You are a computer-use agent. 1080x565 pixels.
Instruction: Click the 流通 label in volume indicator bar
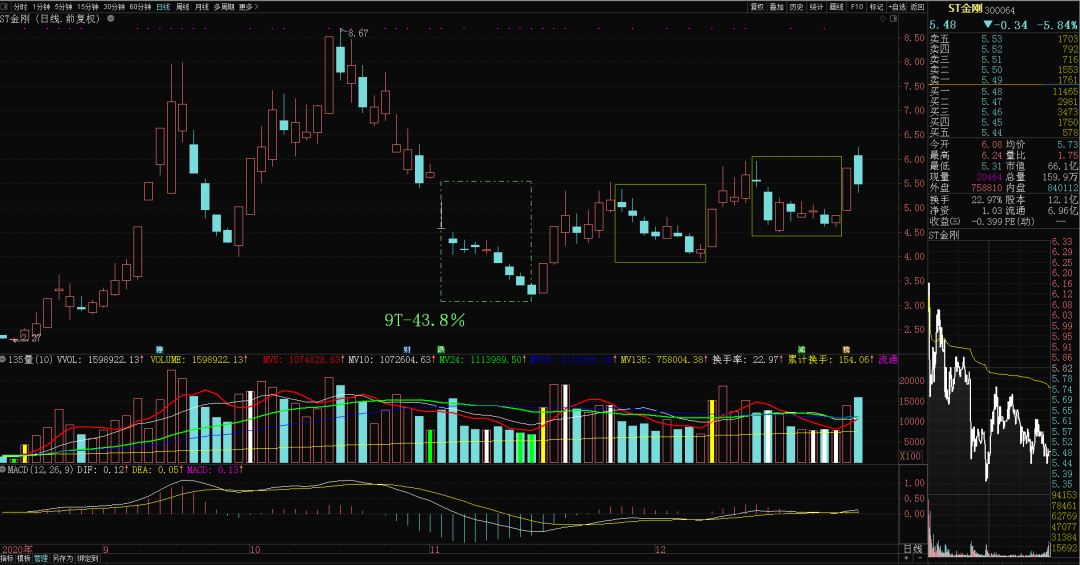click(x=888, y=360)
